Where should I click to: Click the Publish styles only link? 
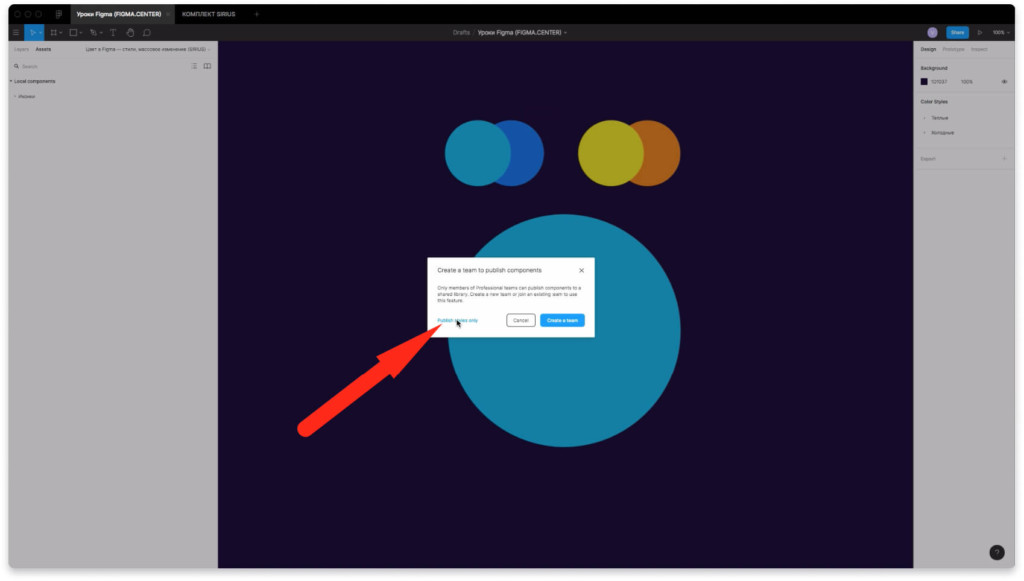(x=457, y=320)
